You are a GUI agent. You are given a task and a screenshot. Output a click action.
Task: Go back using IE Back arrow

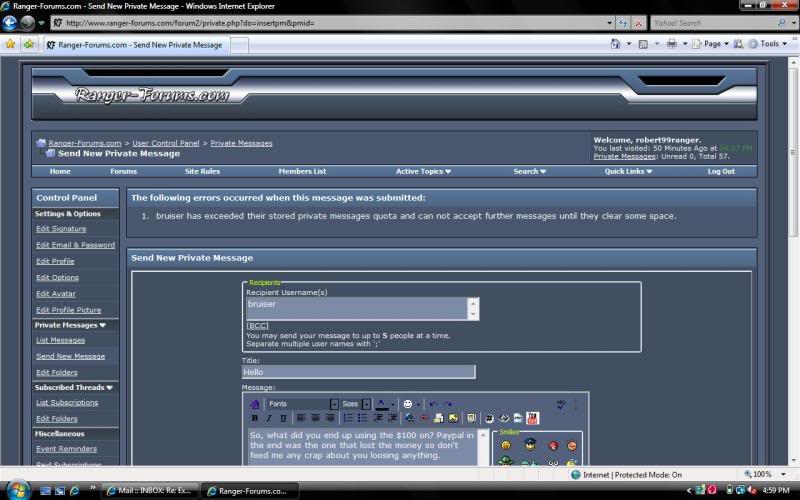coord(9,23)
